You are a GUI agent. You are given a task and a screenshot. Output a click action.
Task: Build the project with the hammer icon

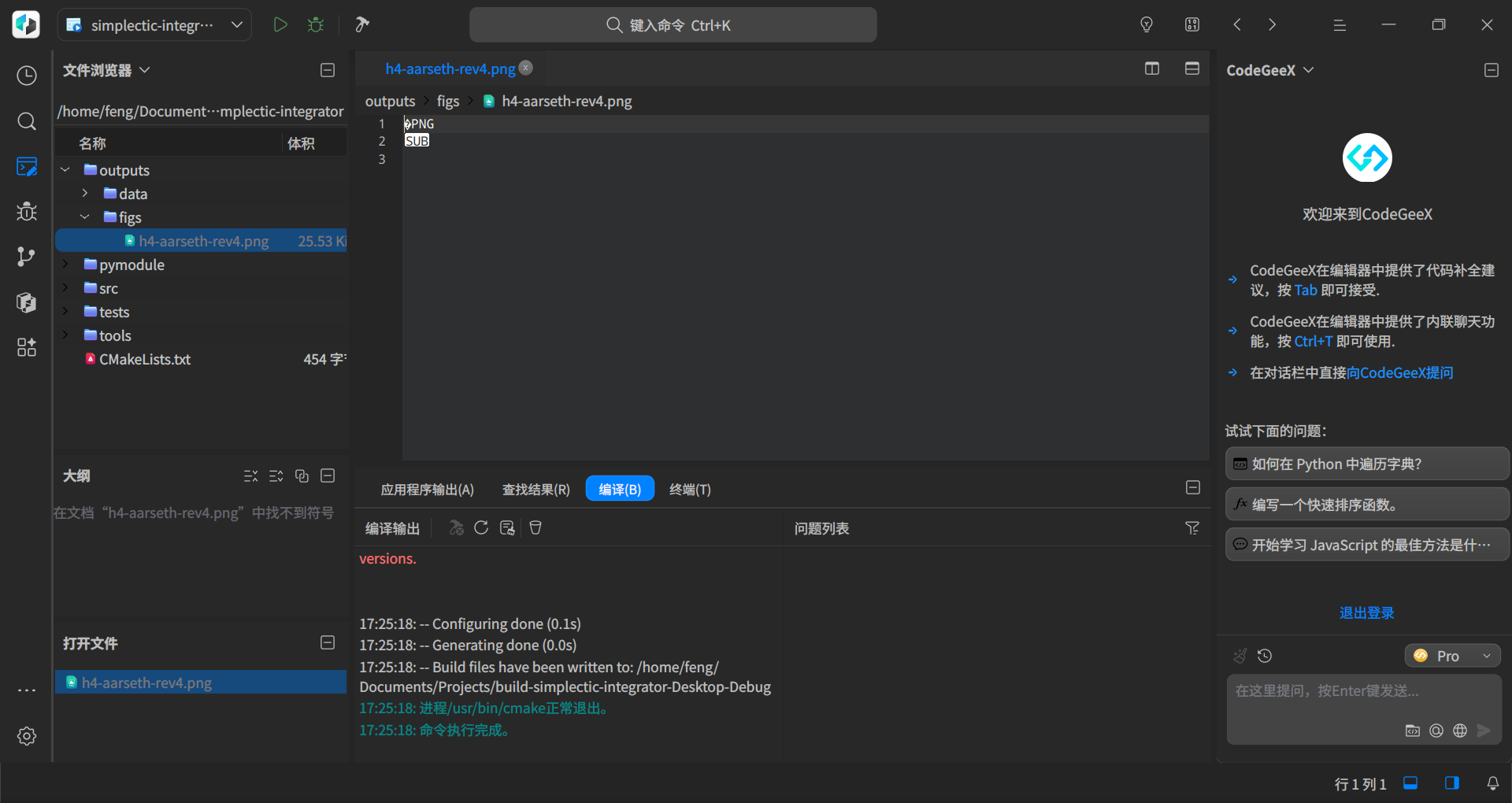pyautogui.click(x=362, y=24)
